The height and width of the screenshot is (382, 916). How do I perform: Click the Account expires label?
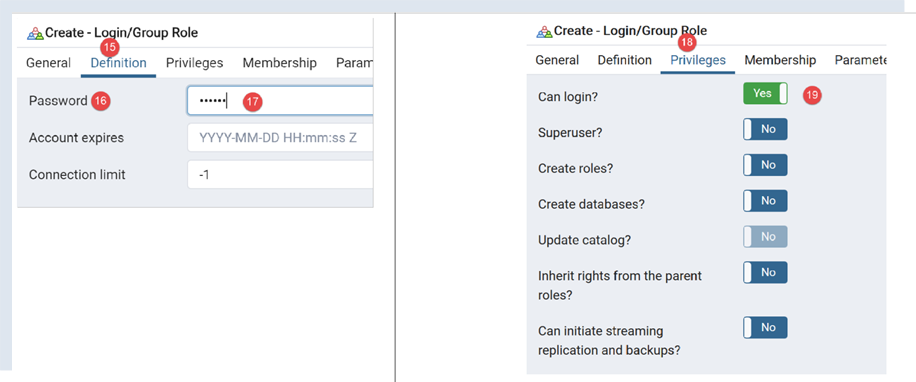click(x=76, y=138)
